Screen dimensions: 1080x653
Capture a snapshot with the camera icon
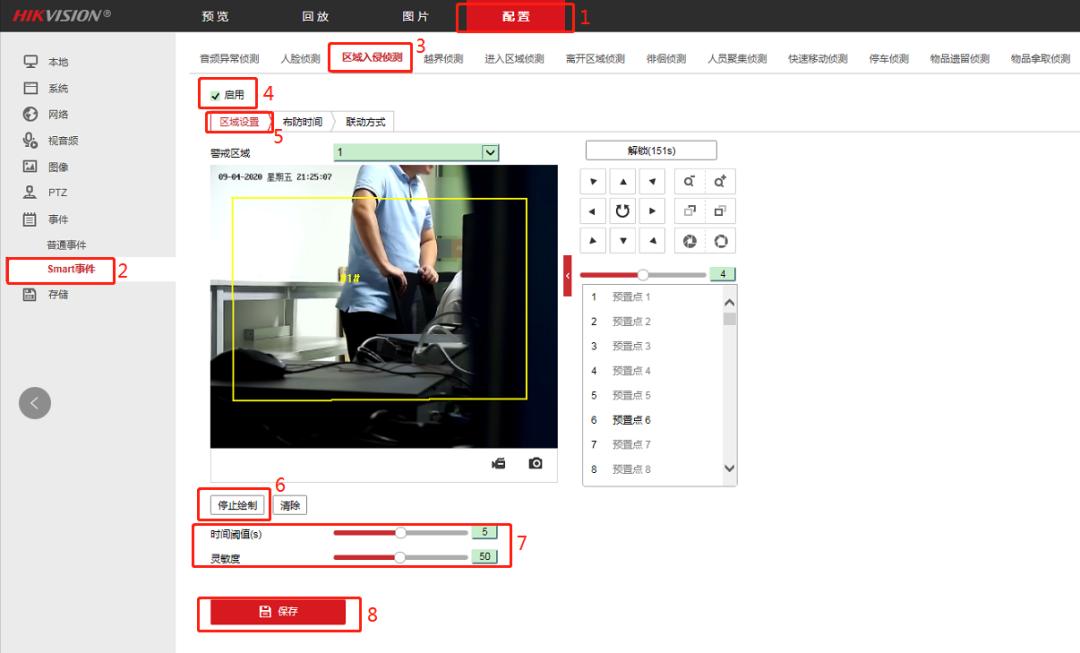pos(535,462)
